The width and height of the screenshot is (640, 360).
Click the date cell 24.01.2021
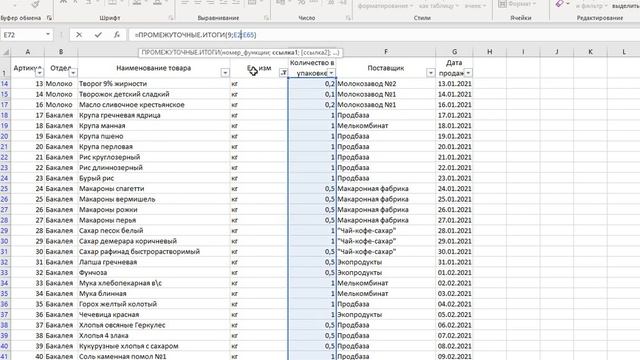click(x=454, y=189)
